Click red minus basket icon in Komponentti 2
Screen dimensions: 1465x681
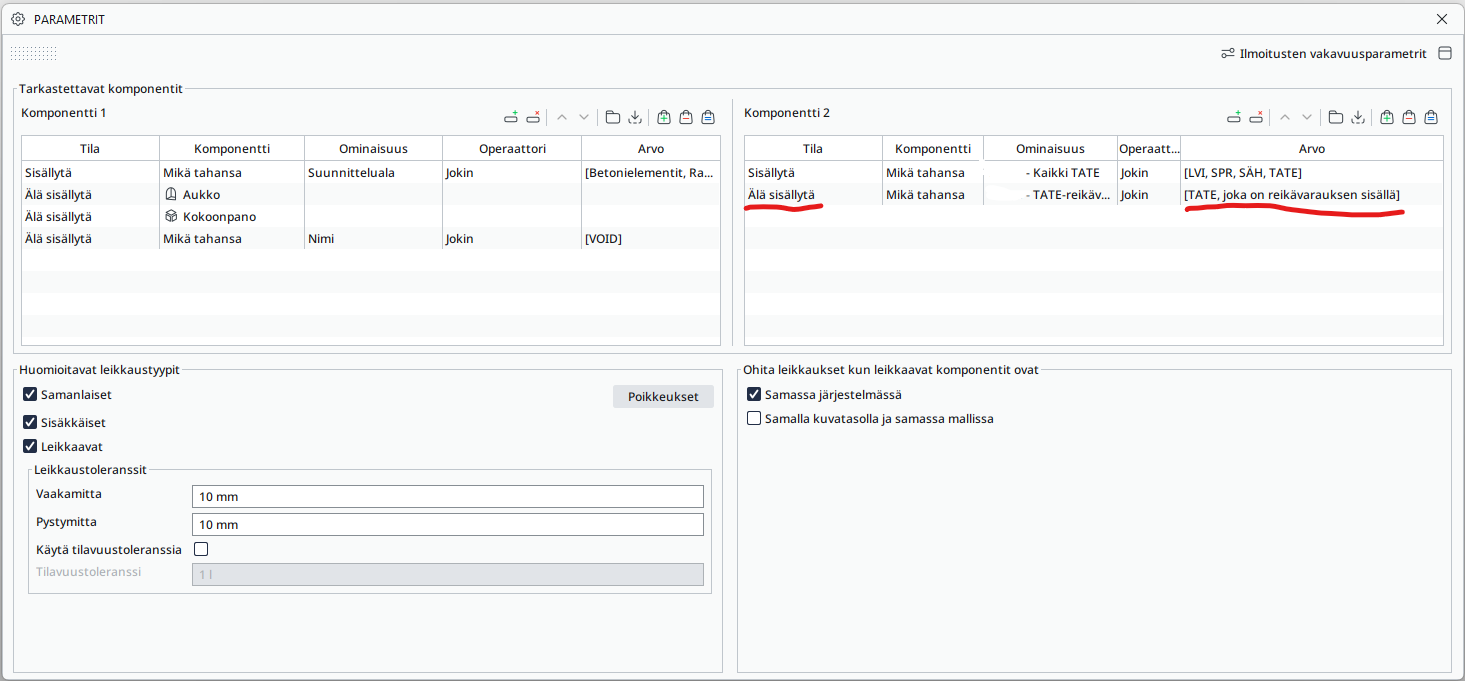pyautogui.click(x=1409, y=117)
